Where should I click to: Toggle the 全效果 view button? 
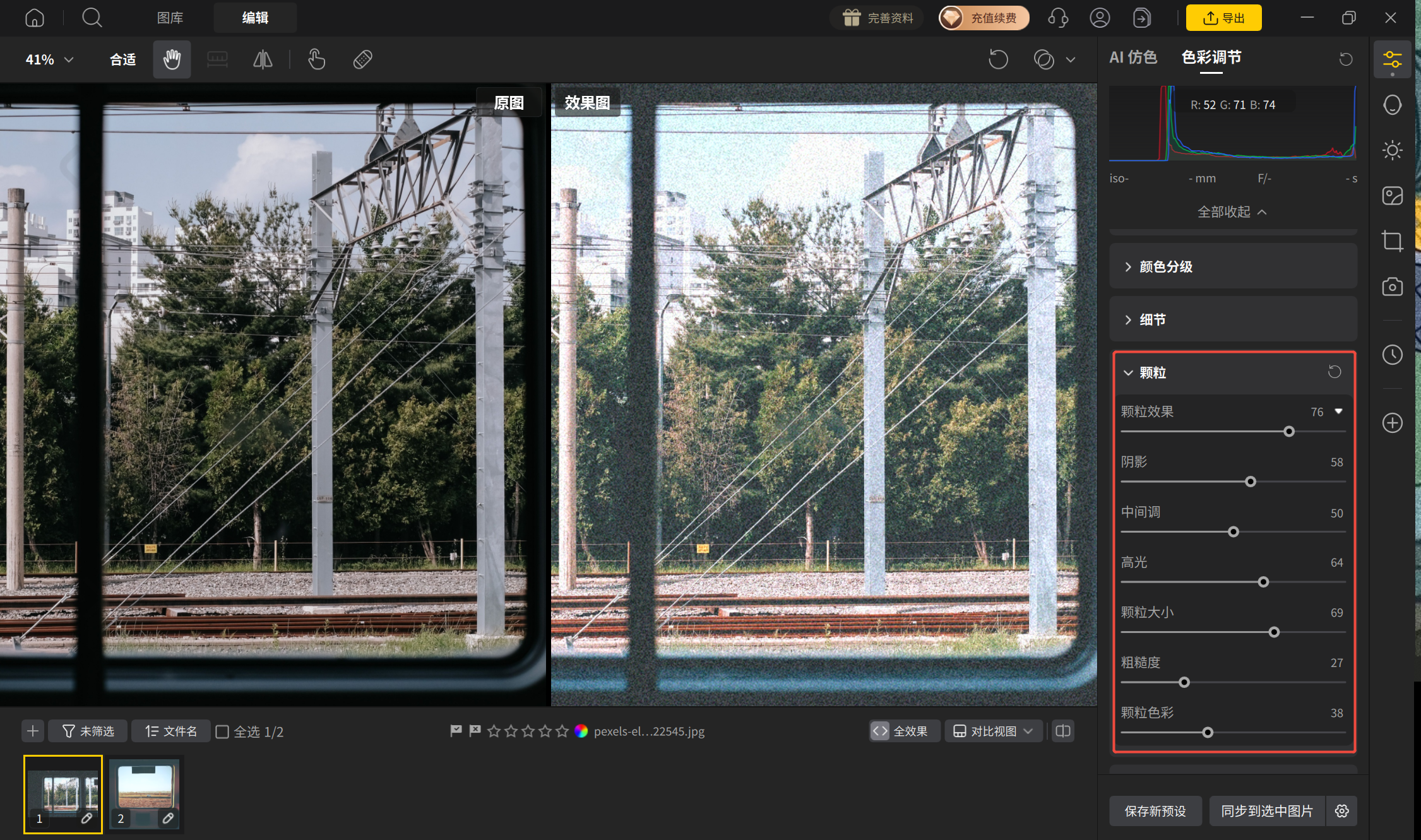tap(903, 731)
